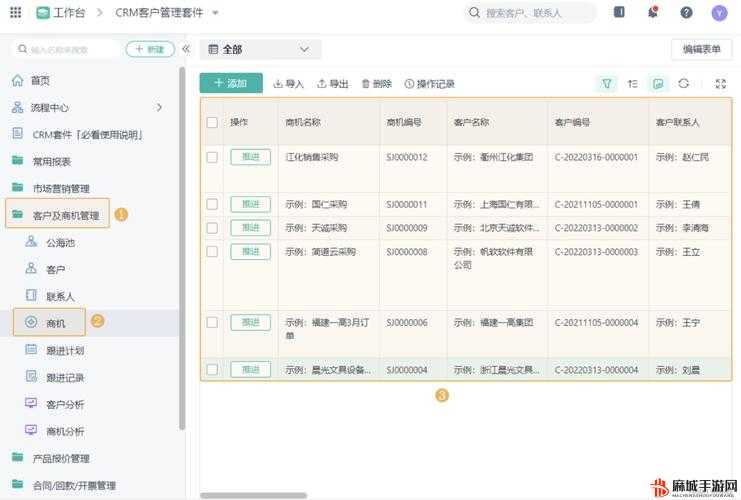Click the 市场营销管理 folder icon

17,188
